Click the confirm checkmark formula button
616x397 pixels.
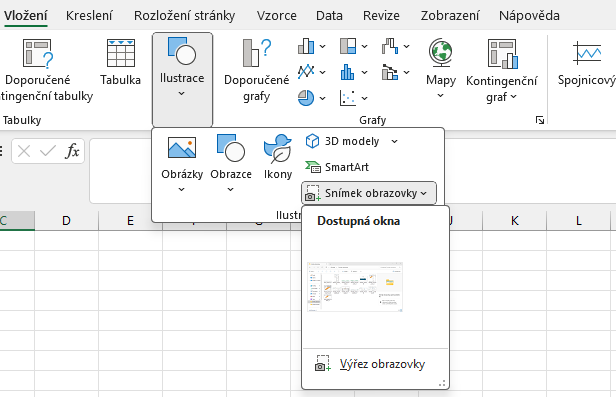pyautogui.click(x=48, y=151)
